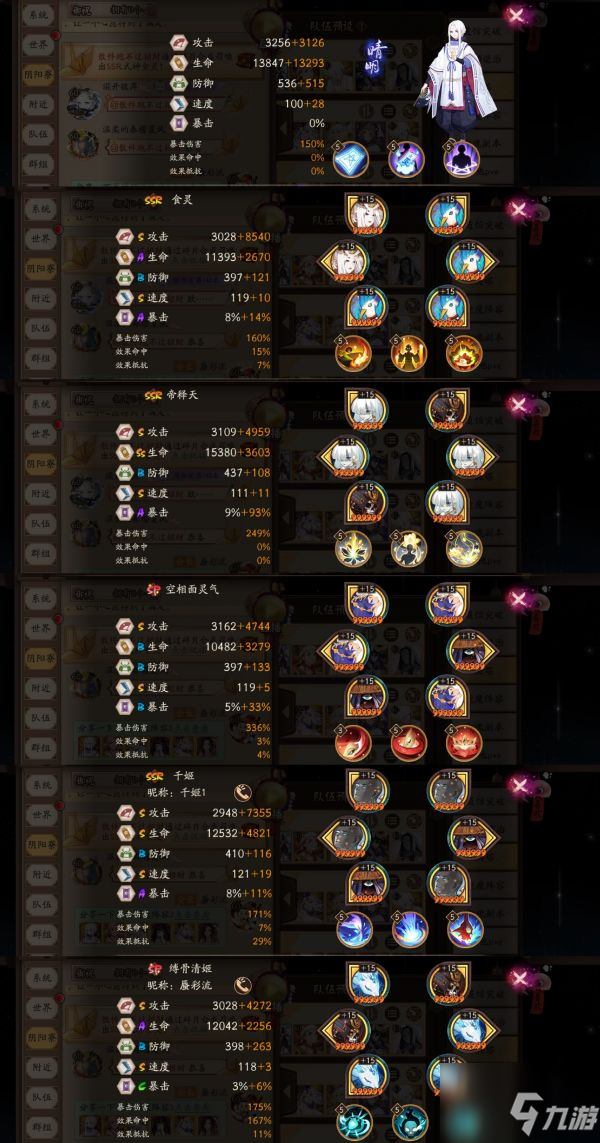View the top-right soul slot of 帝释天
The height and width of the screenshot is (1143, 600).
coord(448,409)
